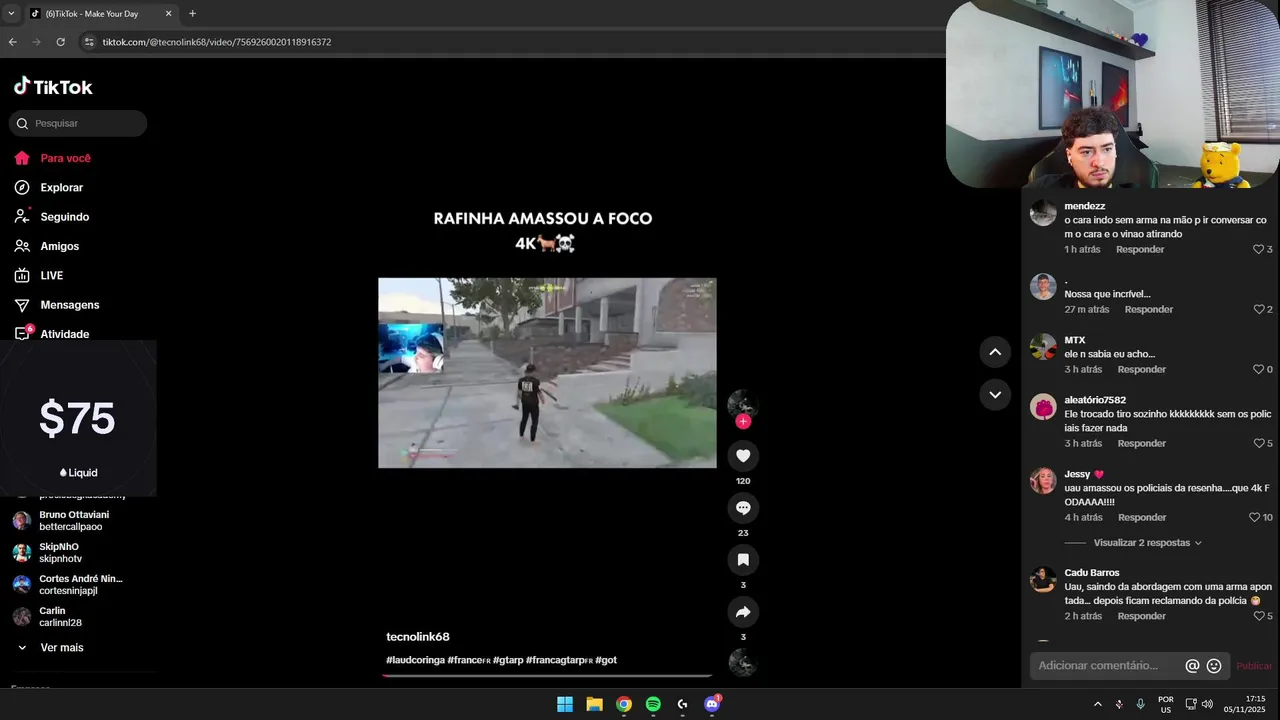
Task: Open Para você feed
Action: [52, 158]
